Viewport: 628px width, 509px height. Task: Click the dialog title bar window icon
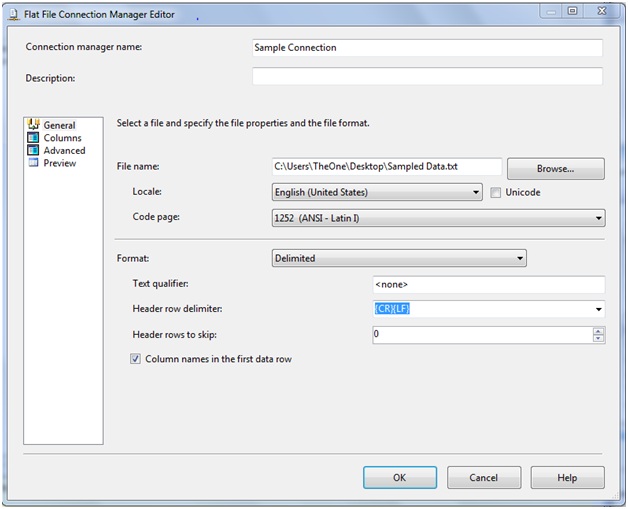[x=12, y=13]
